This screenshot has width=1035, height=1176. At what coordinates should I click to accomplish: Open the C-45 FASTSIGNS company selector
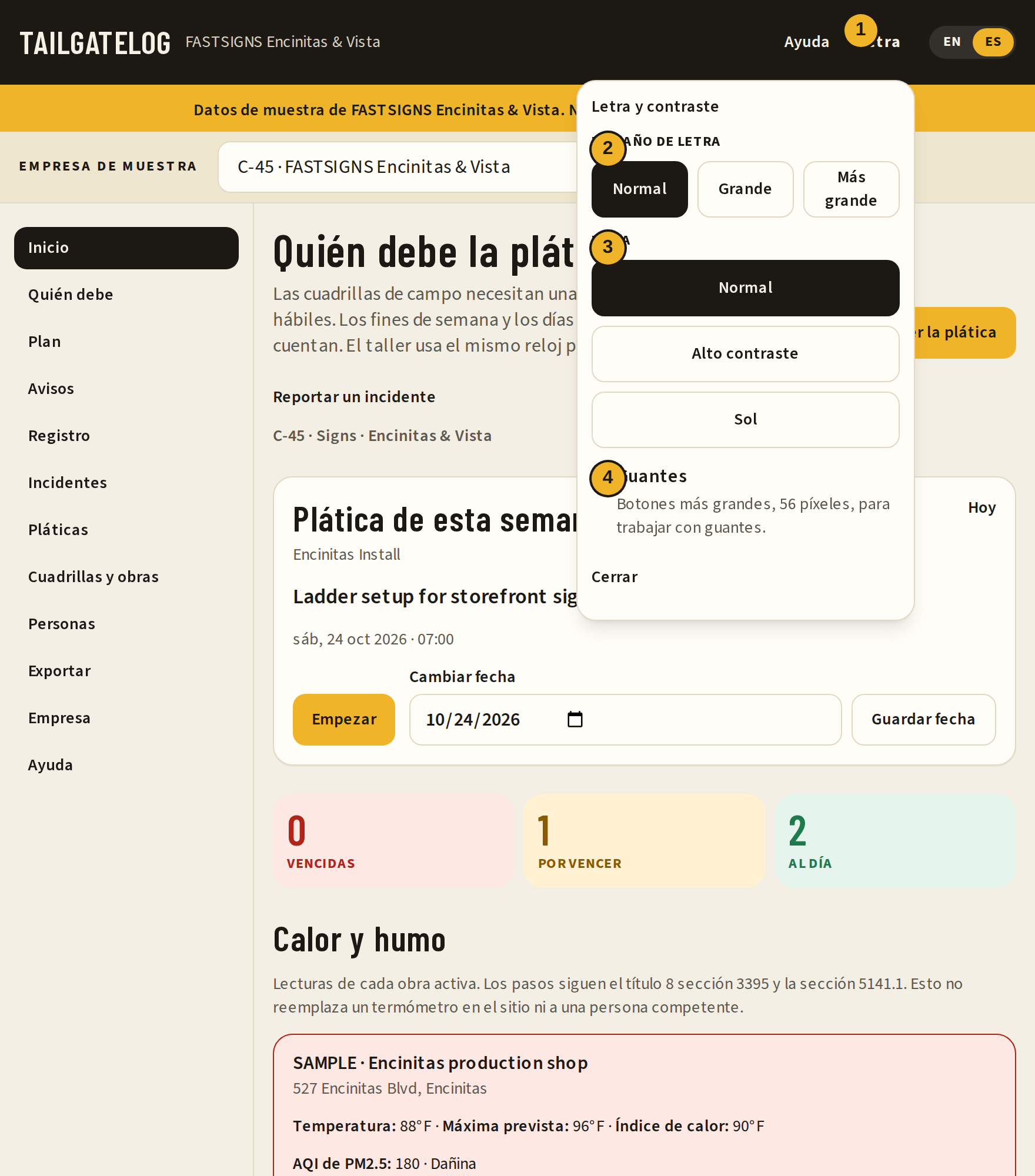click(398, 167)
